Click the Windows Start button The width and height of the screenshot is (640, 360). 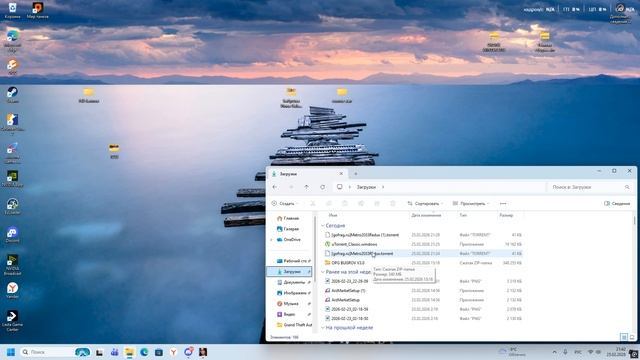[11, 352]
